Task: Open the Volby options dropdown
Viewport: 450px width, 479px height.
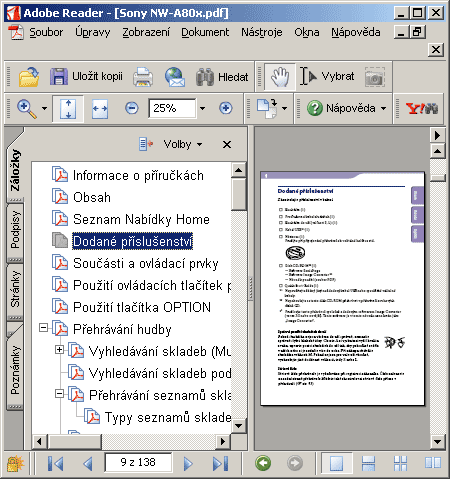Action: coord(183,144)
